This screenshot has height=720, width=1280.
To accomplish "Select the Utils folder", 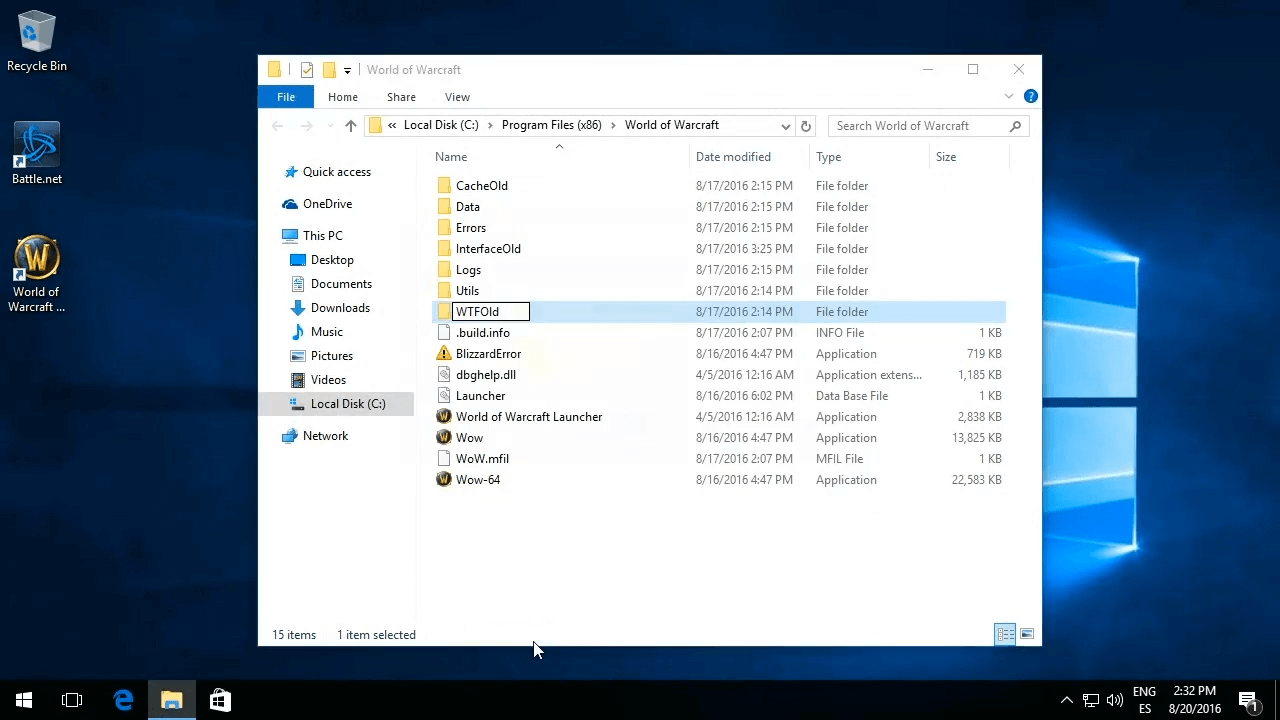I will (x=467, y=291).
